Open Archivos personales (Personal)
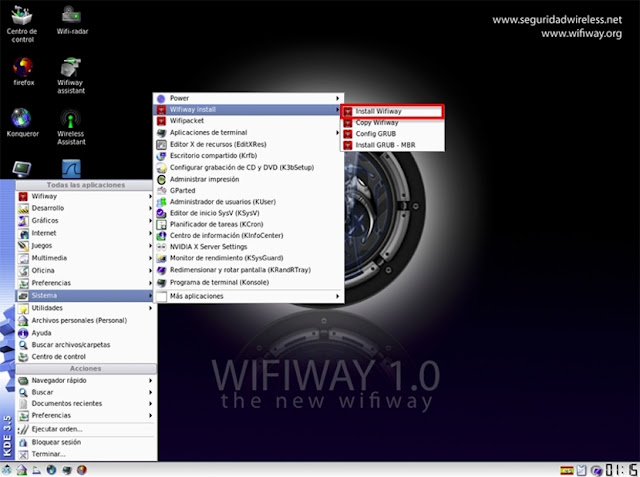 84,321
